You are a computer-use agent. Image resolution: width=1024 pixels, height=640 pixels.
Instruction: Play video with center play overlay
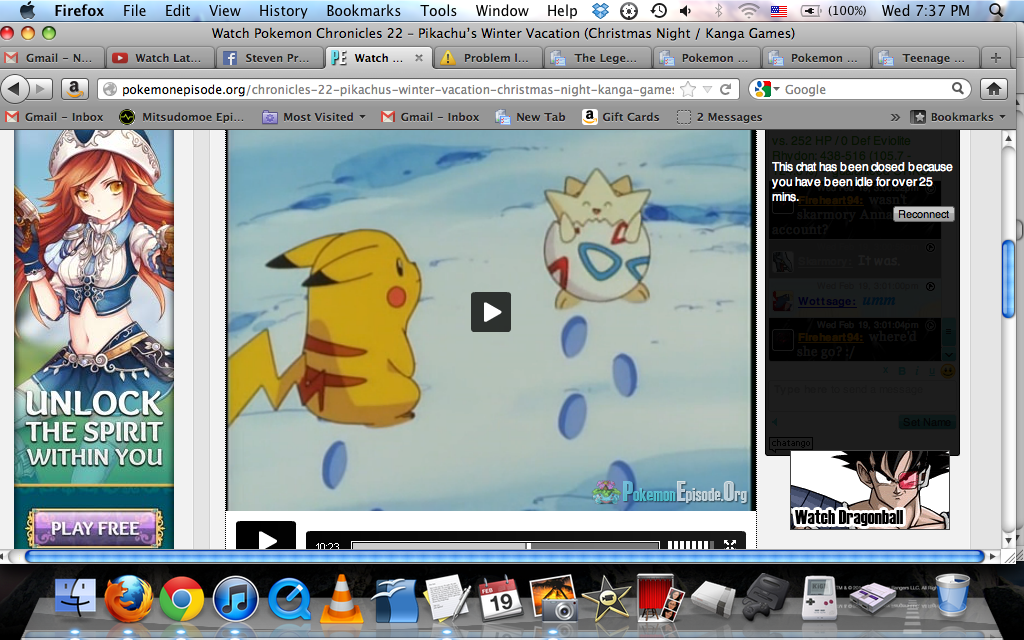click(490, 312)
